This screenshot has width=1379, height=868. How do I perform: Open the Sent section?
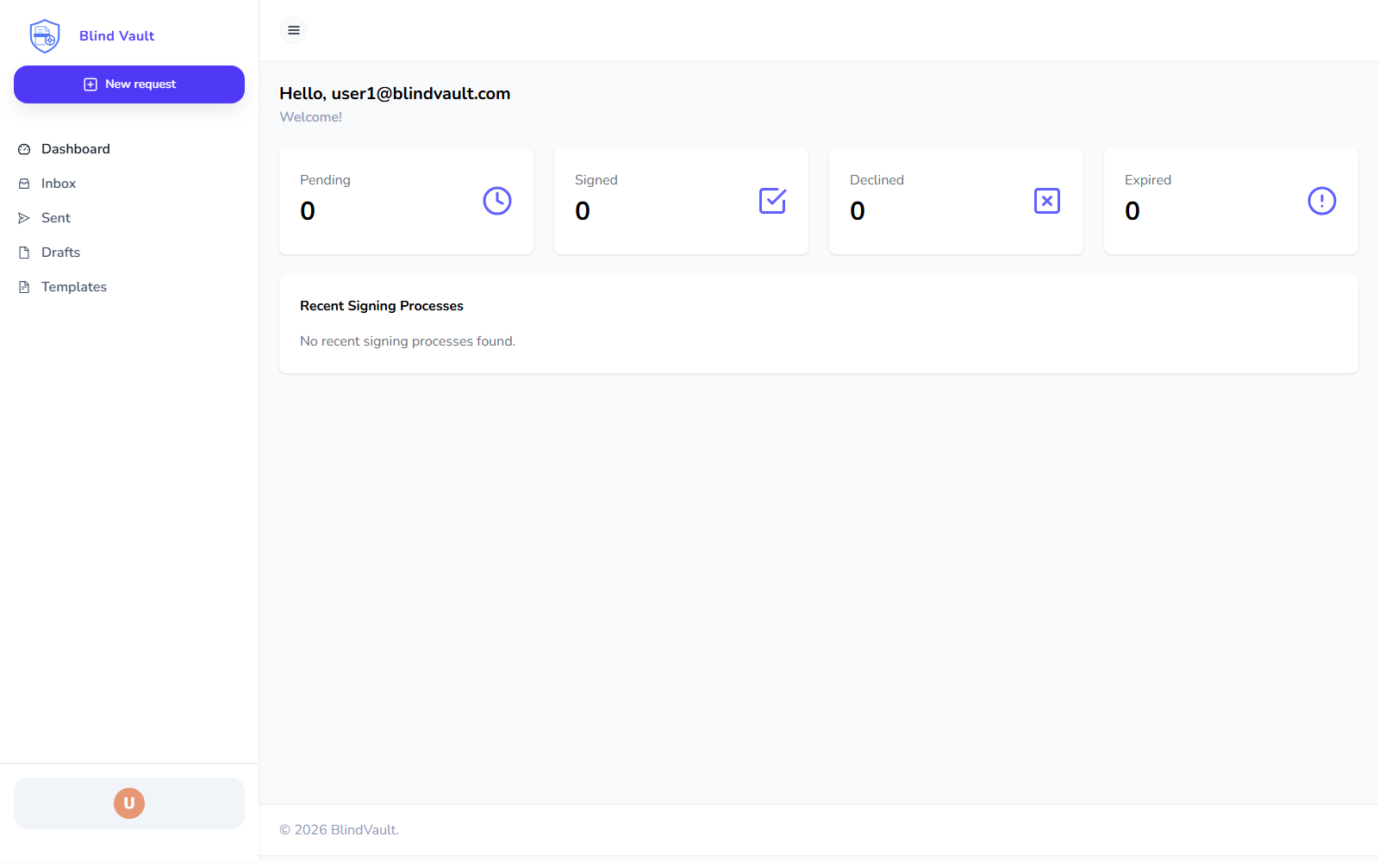point(56,218)
